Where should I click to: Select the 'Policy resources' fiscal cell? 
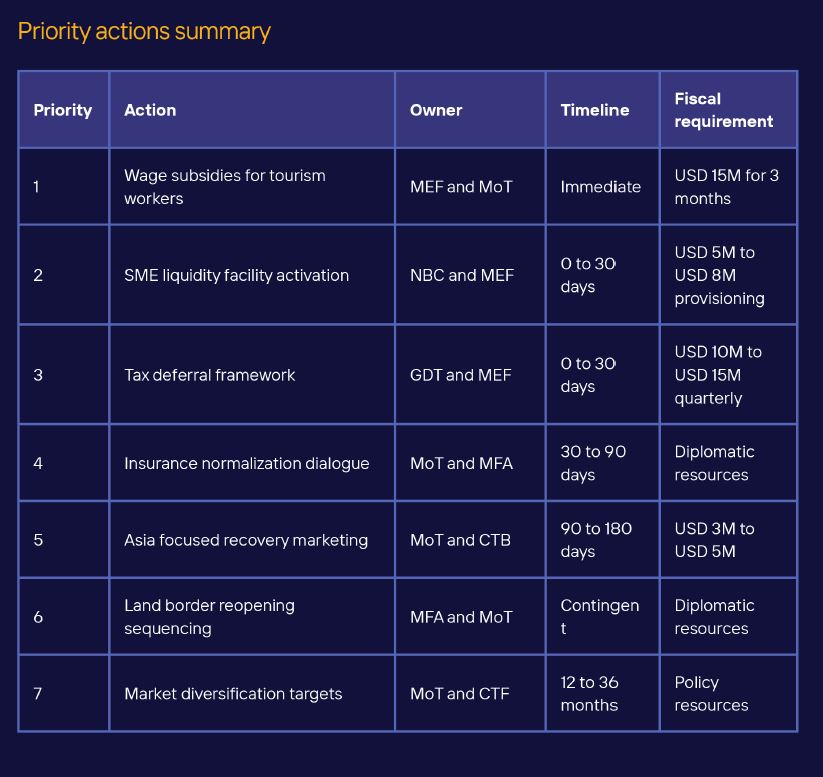711,694
